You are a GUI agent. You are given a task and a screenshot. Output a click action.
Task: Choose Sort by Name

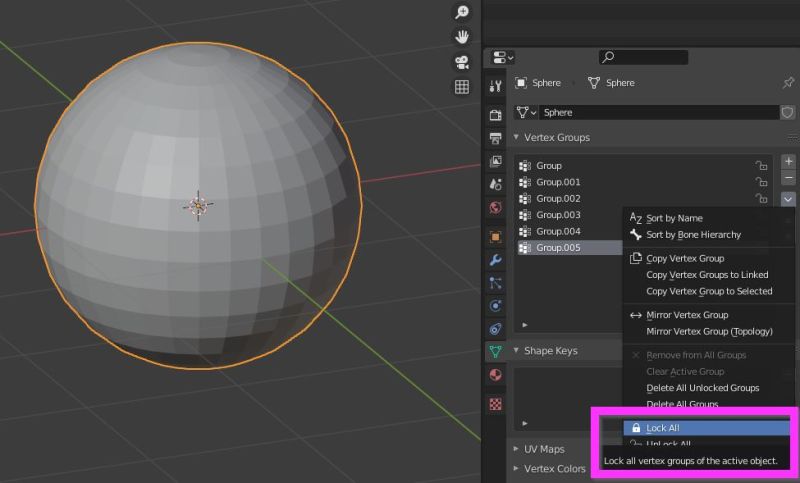(707, 218)
